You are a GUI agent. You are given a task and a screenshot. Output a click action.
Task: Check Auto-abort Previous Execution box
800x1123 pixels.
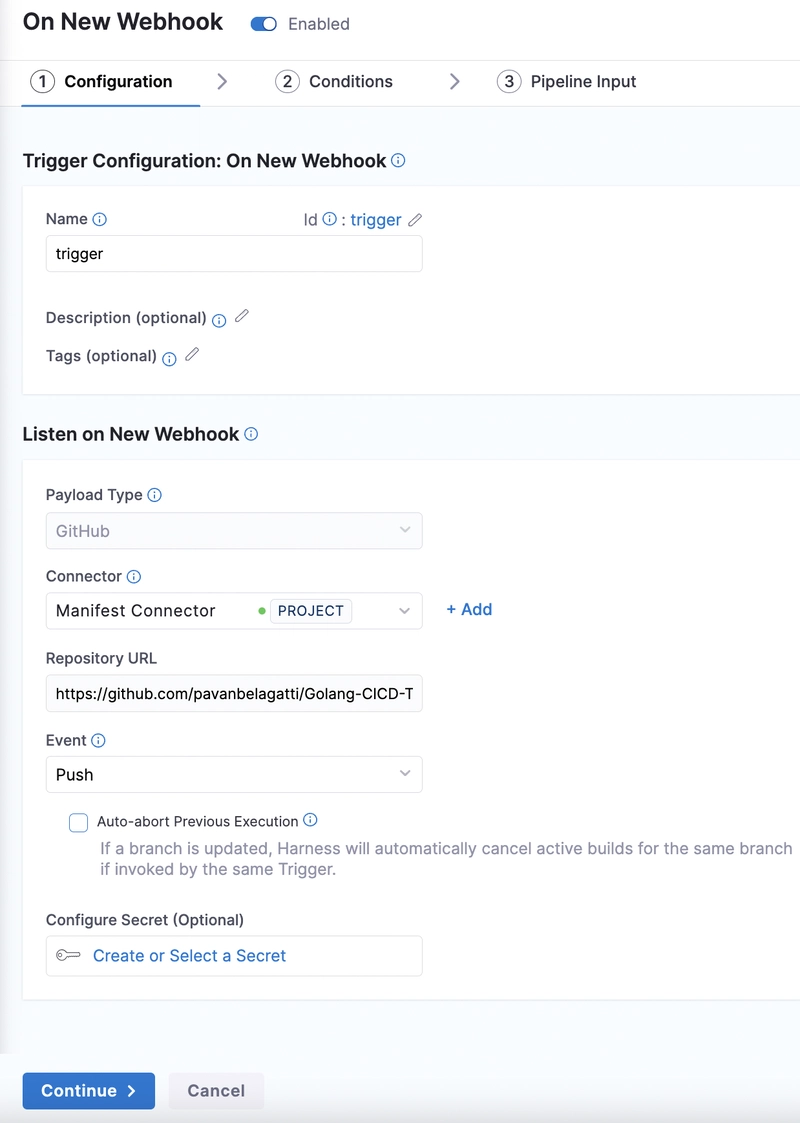tap(78, 822)
